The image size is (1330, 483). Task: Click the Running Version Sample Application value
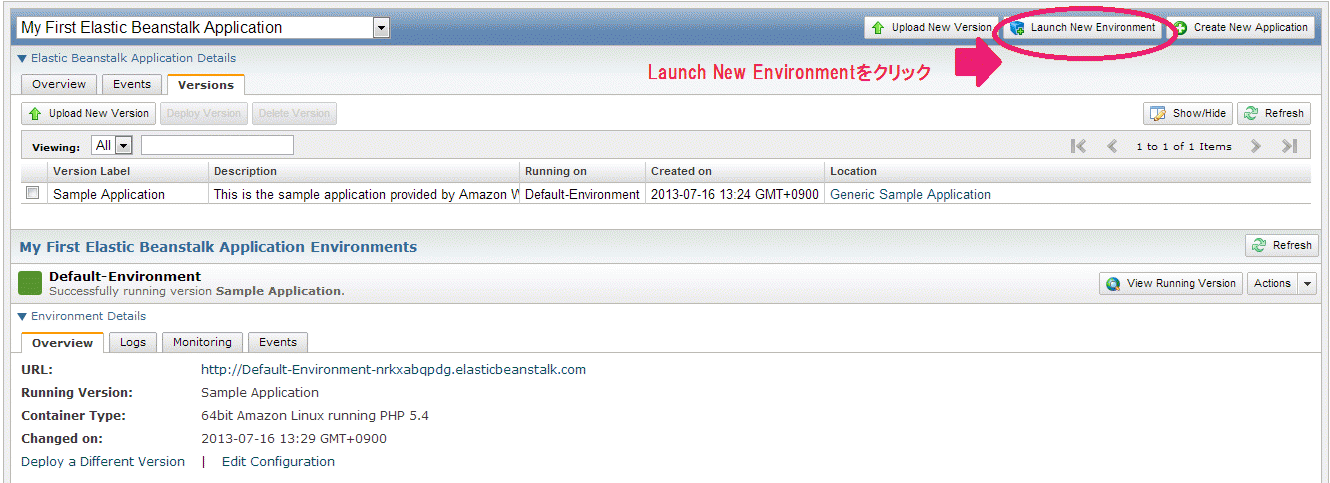(x=260, y=393)
